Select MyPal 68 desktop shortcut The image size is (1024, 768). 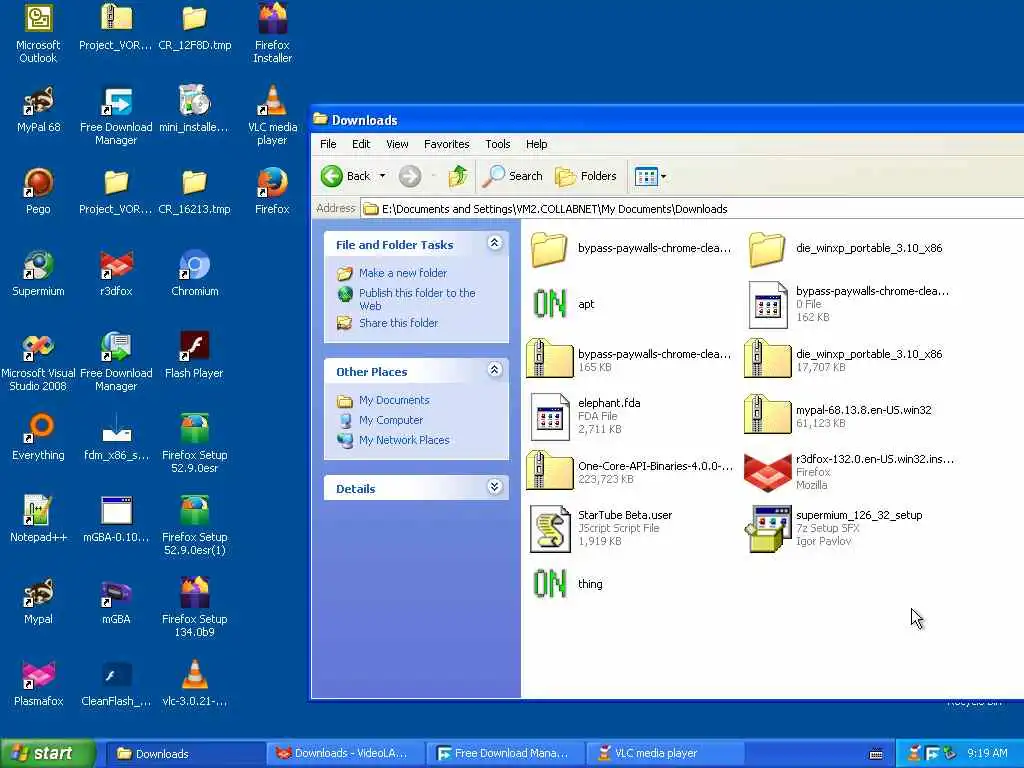pos(38,109)
